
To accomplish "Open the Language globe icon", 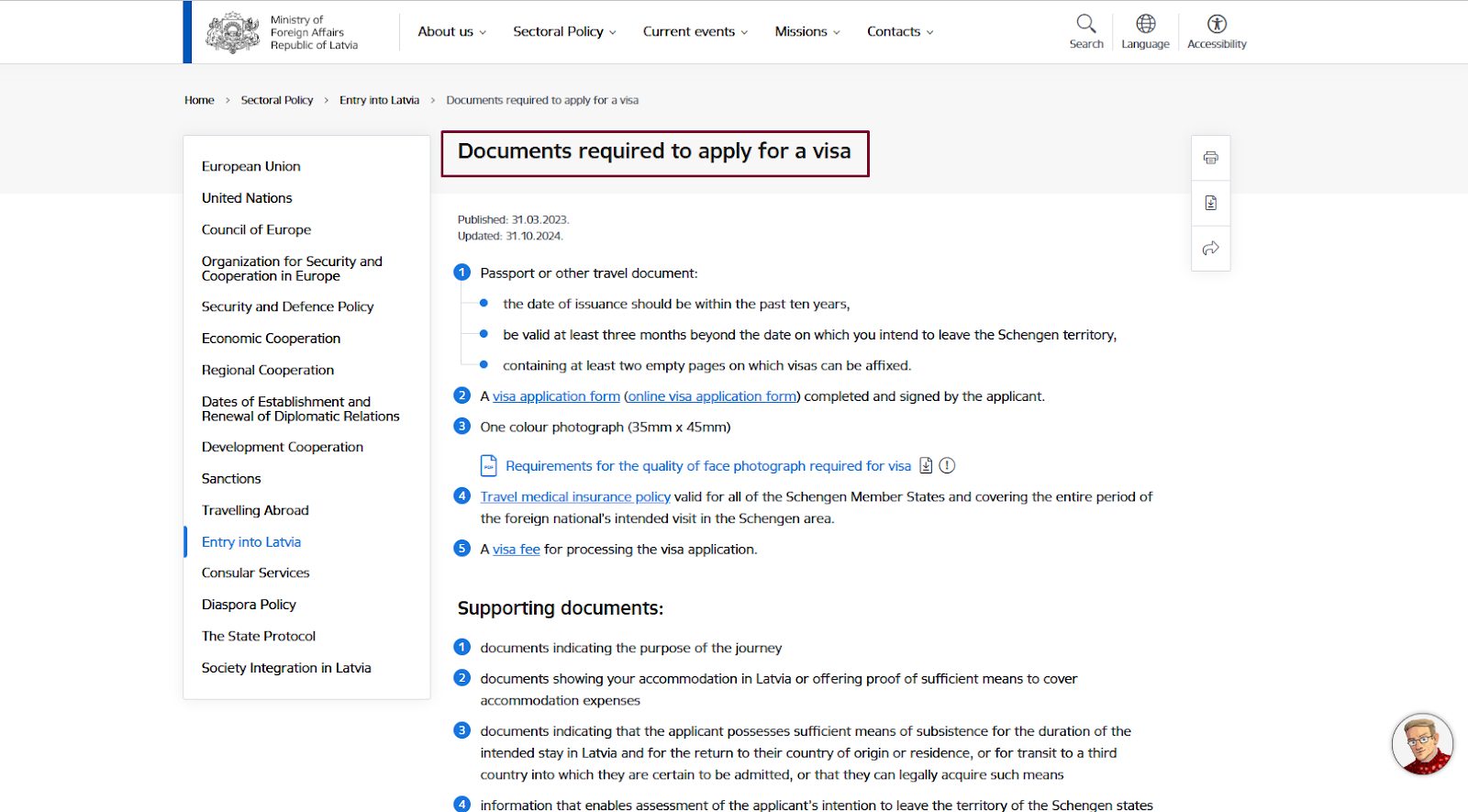I will [1146, 24].
